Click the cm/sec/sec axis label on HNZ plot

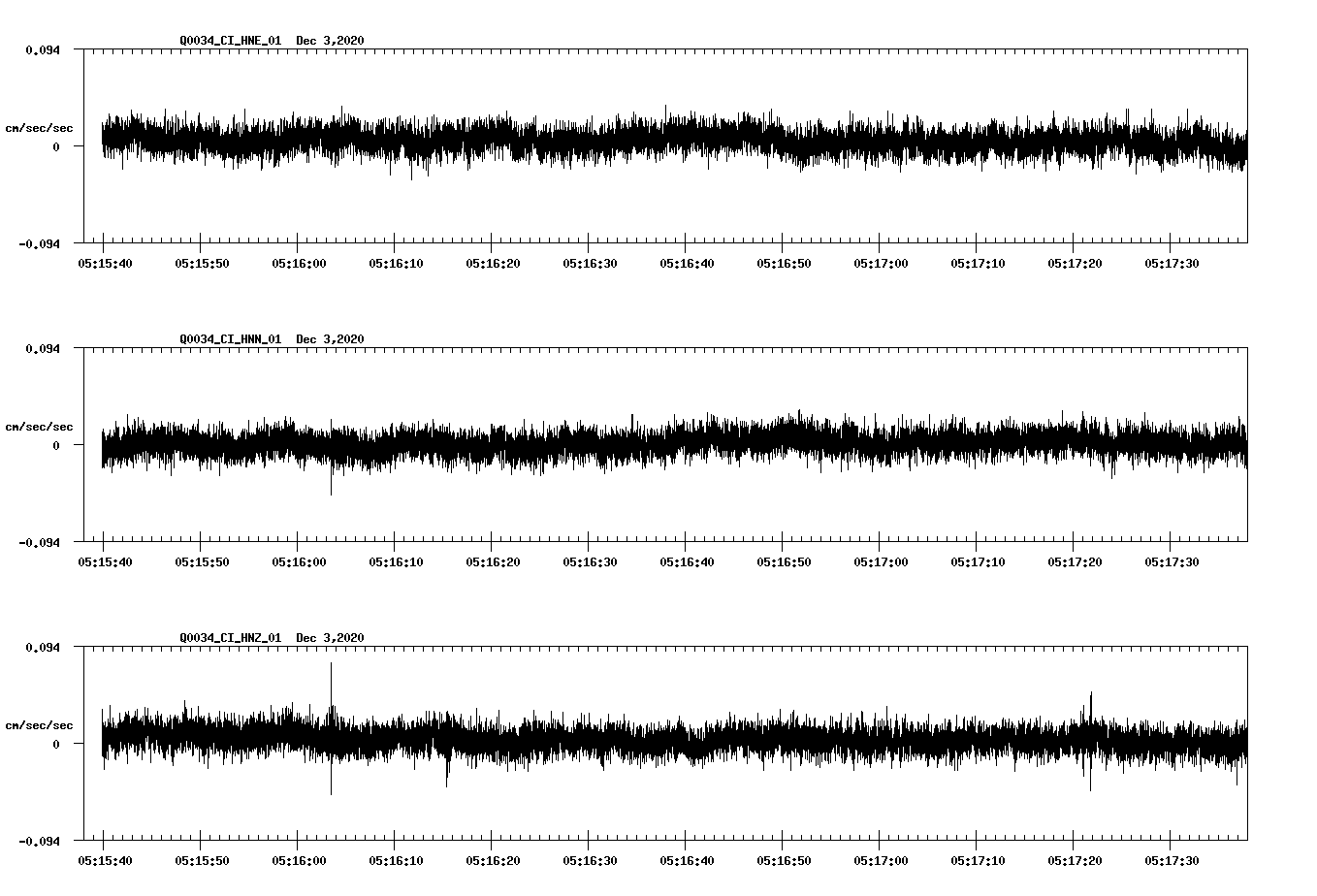[39, 723]
